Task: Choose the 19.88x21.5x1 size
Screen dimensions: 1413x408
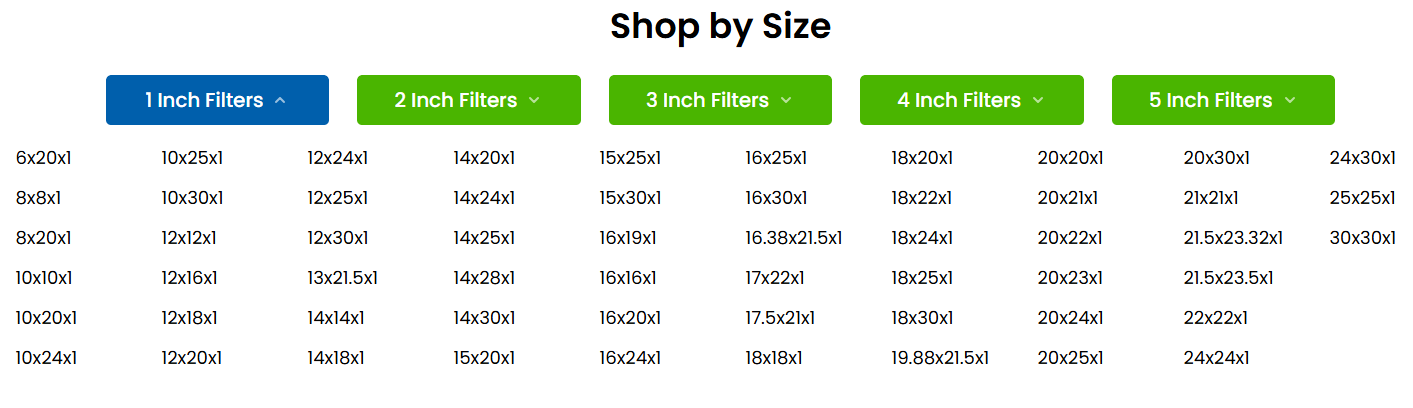Action: (x=940, y=358)
